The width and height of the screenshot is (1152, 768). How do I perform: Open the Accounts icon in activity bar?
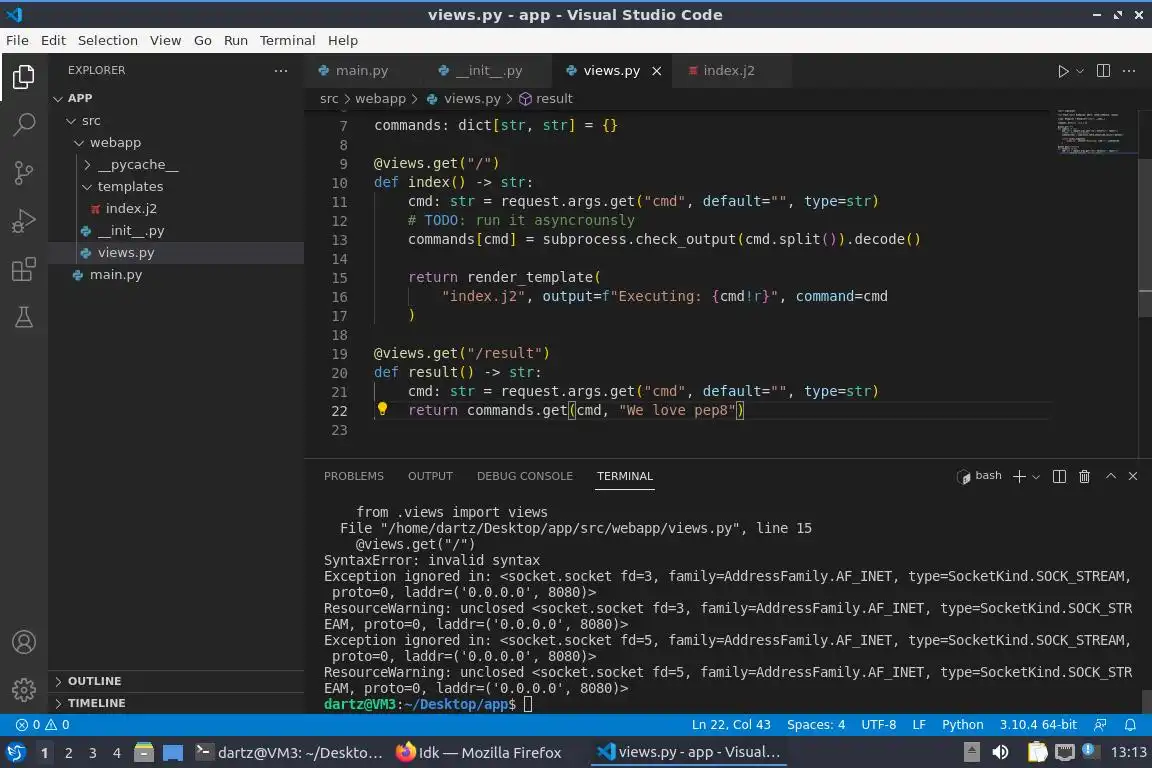24,642
